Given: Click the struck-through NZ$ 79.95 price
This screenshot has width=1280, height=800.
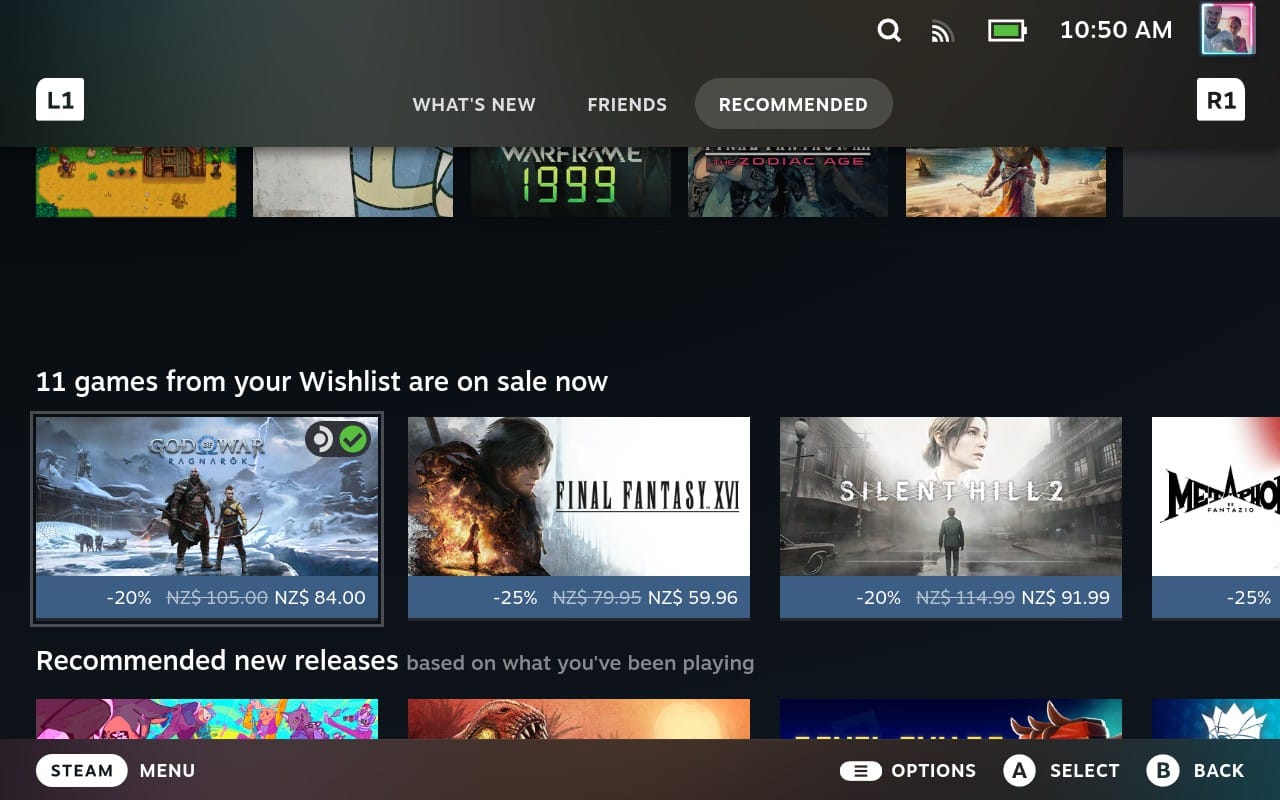Looking at the screenshot, I should (597, 598).
